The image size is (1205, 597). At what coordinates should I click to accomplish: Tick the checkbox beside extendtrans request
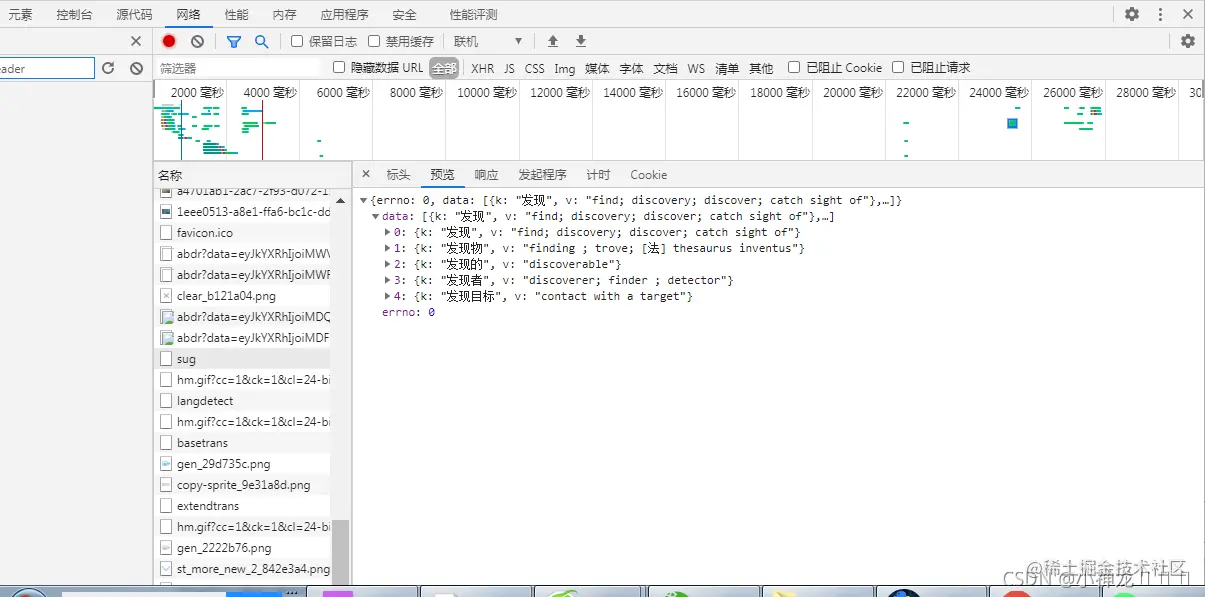167,506
